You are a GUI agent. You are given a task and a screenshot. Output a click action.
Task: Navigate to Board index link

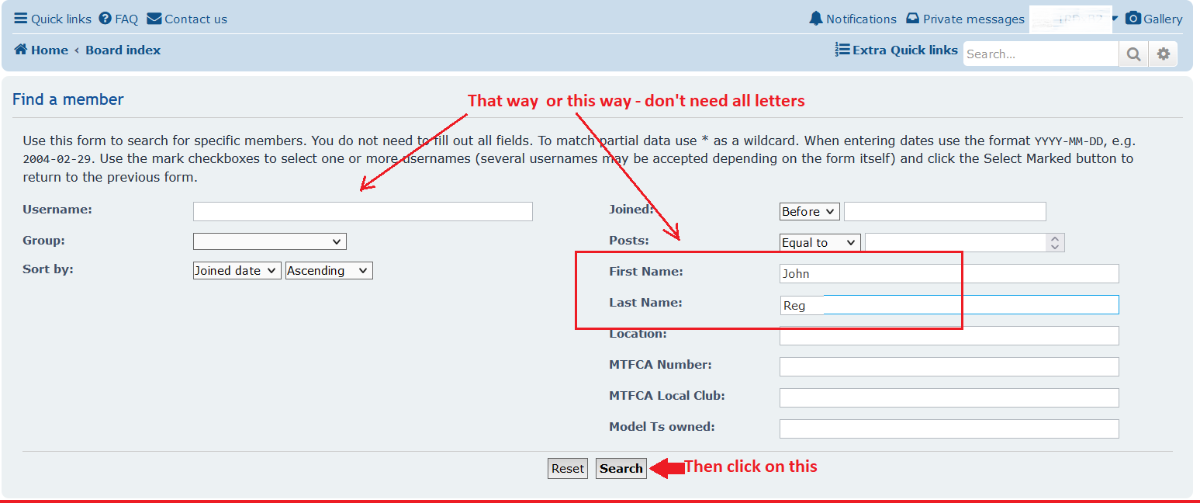tap(123, 50)
